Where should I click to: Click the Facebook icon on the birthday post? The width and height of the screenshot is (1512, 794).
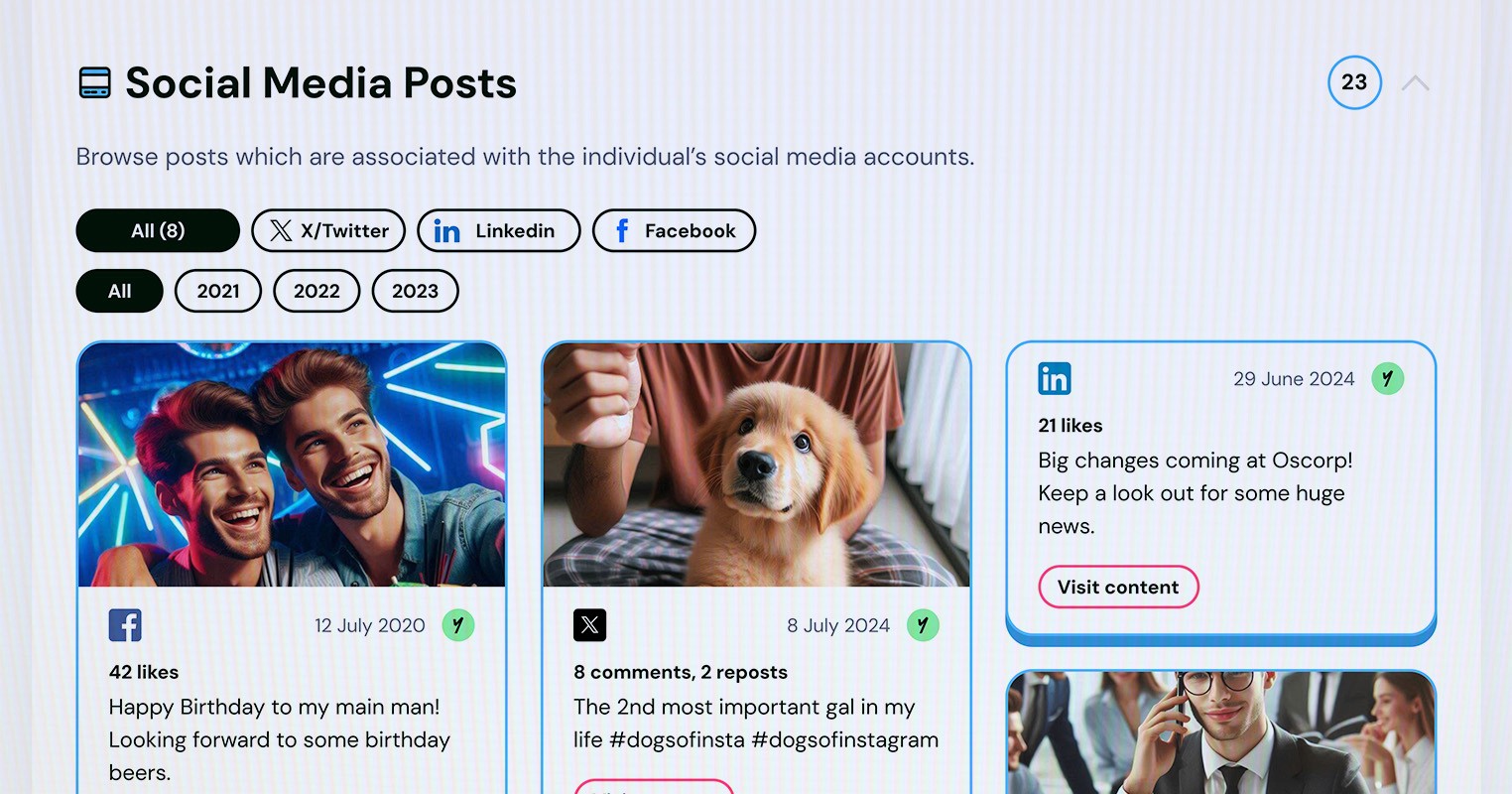click(125, 625)
